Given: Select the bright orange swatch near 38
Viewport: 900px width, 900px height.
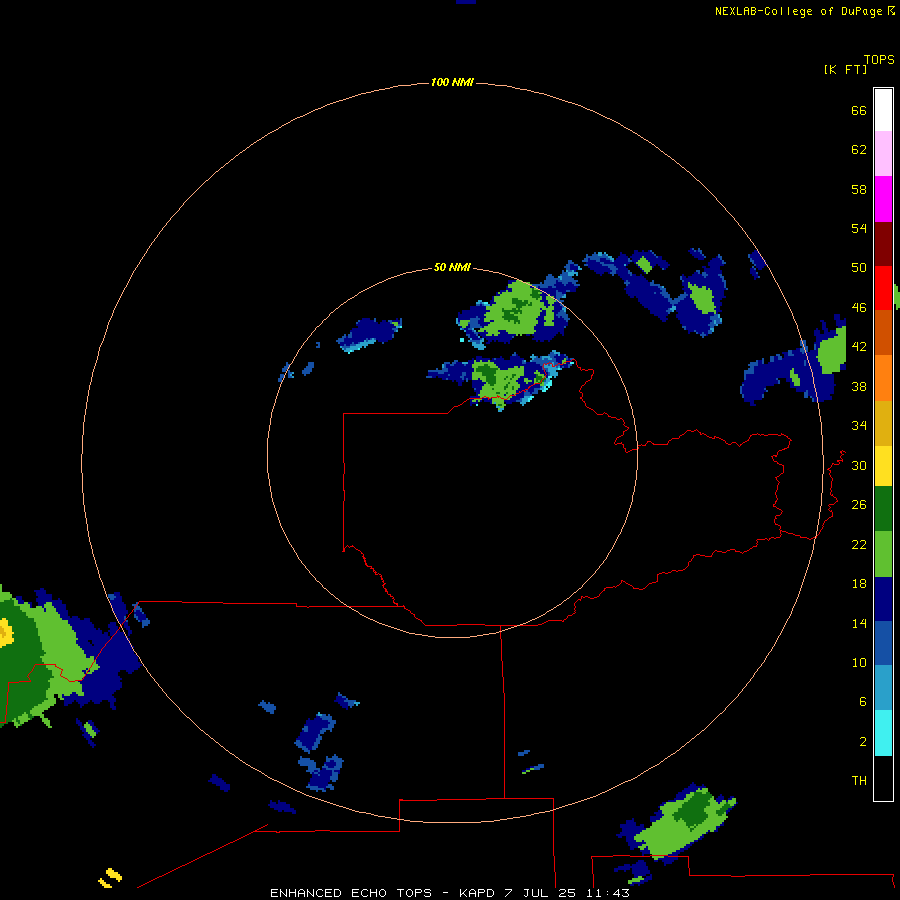Looking at the screenshot, I should click(x=883, y=378).
